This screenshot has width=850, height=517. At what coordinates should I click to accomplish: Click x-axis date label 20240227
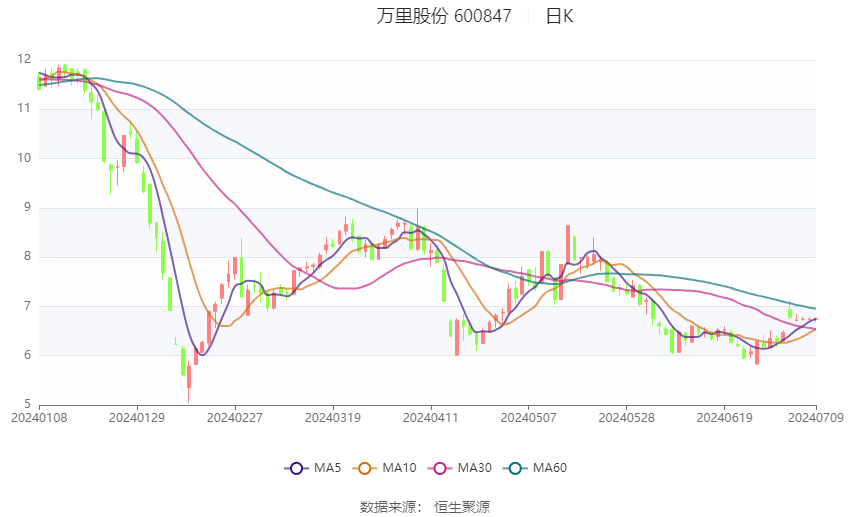point(235,418)
